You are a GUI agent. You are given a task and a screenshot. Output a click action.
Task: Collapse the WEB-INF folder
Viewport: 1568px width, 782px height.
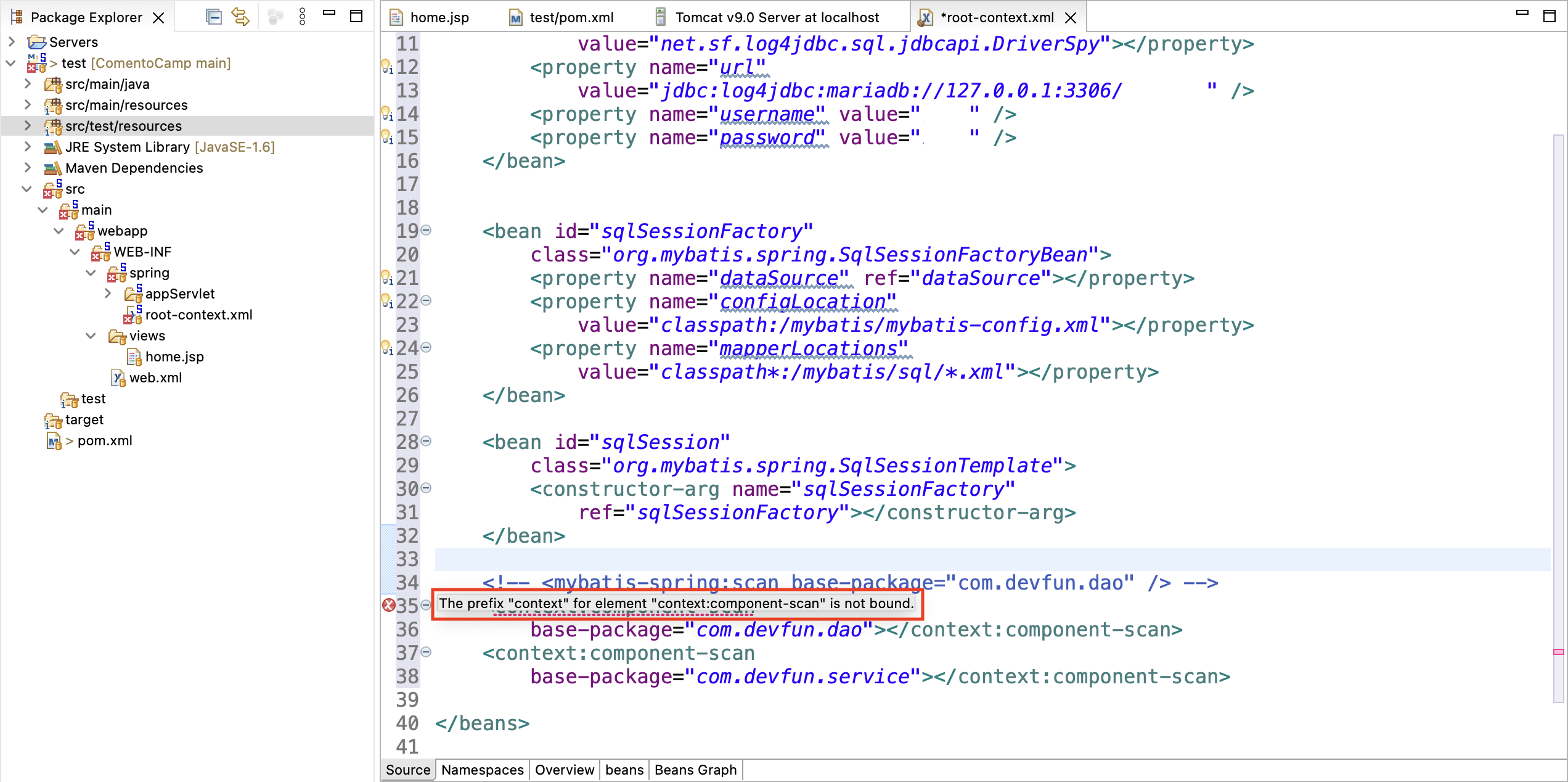tap(75, 252)
